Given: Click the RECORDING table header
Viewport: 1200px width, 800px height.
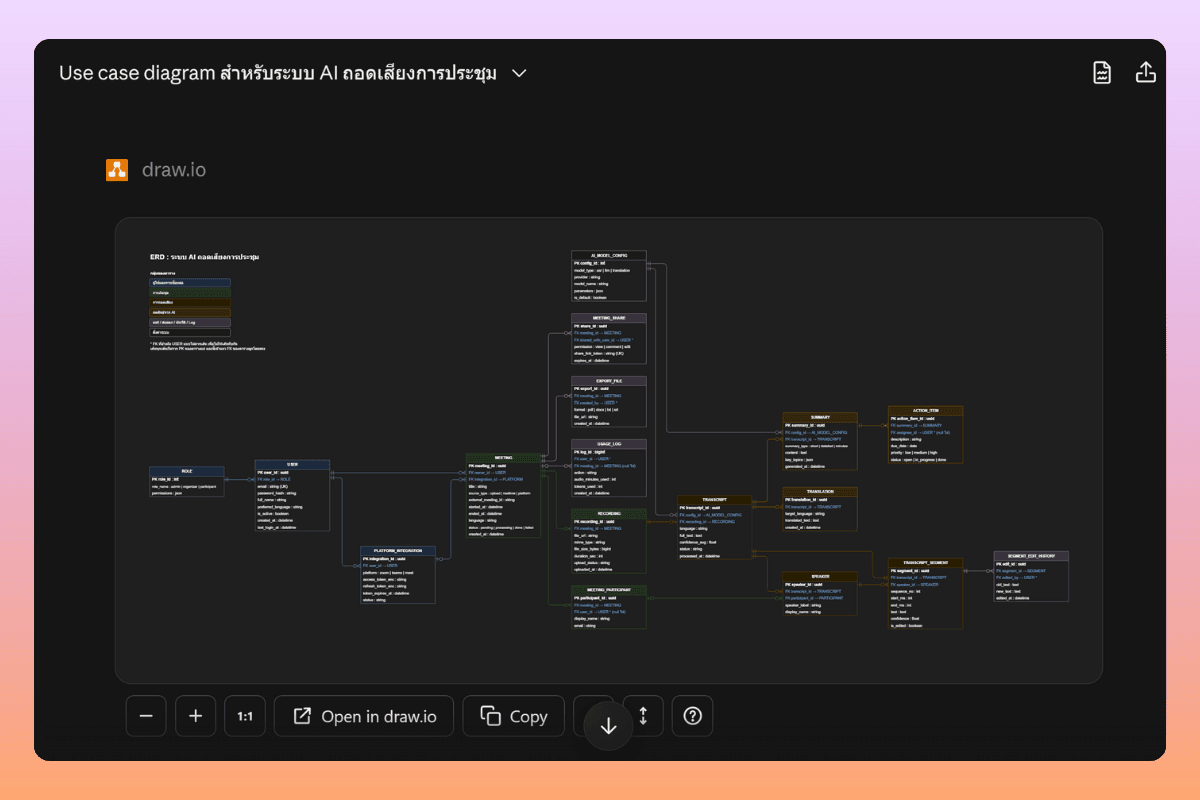Looking at the screenshot, I should tap(609, 514).
